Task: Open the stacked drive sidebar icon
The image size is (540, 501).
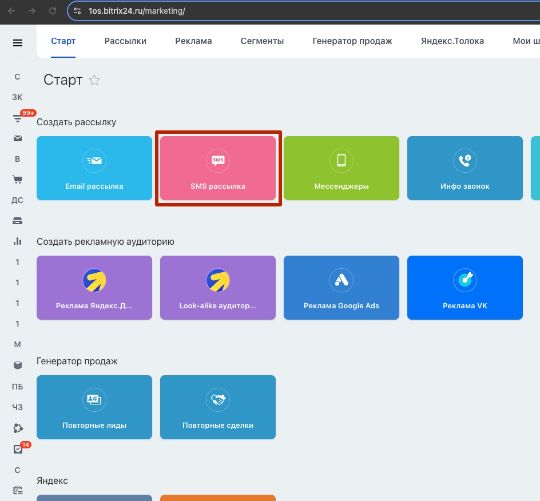Action: 18,221
